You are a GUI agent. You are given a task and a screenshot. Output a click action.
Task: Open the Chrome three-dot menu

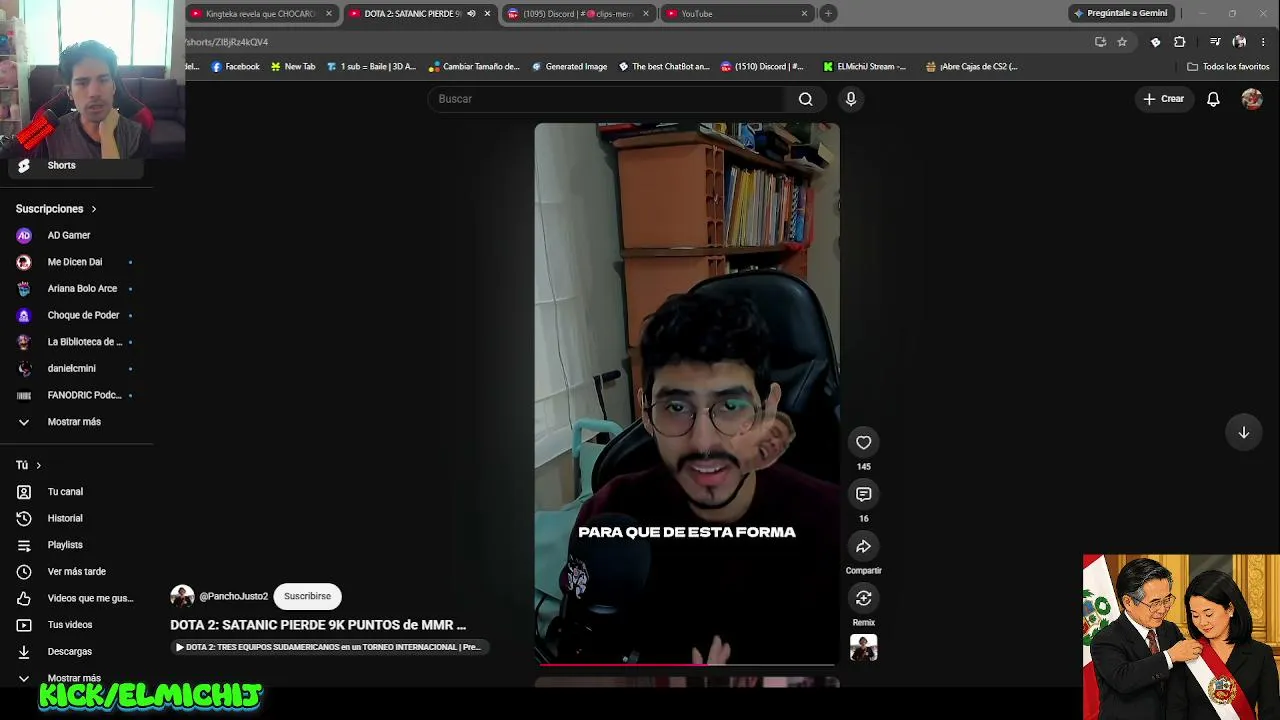pyautogui.click(x=1264, y=42)
